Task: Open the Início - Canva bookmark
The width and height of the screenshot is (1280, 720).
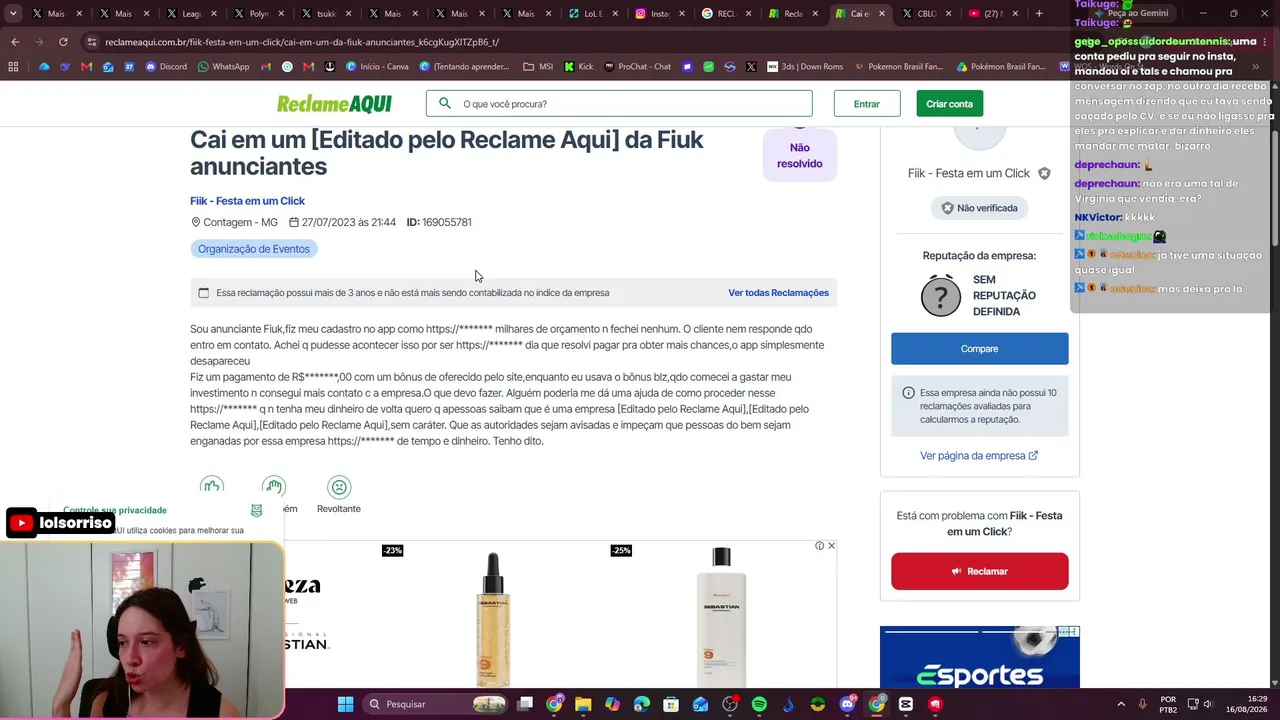Action: click(377, 67)
